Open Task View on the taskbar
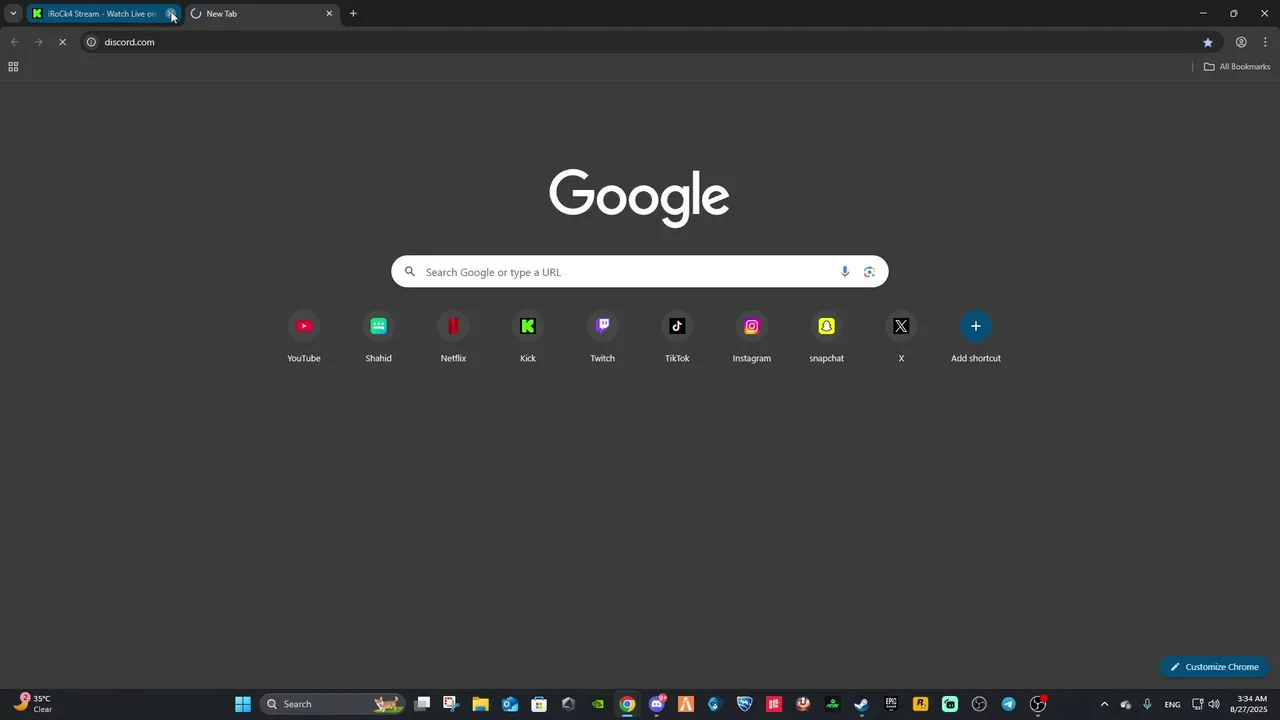1280x720 pixels. 422,704
